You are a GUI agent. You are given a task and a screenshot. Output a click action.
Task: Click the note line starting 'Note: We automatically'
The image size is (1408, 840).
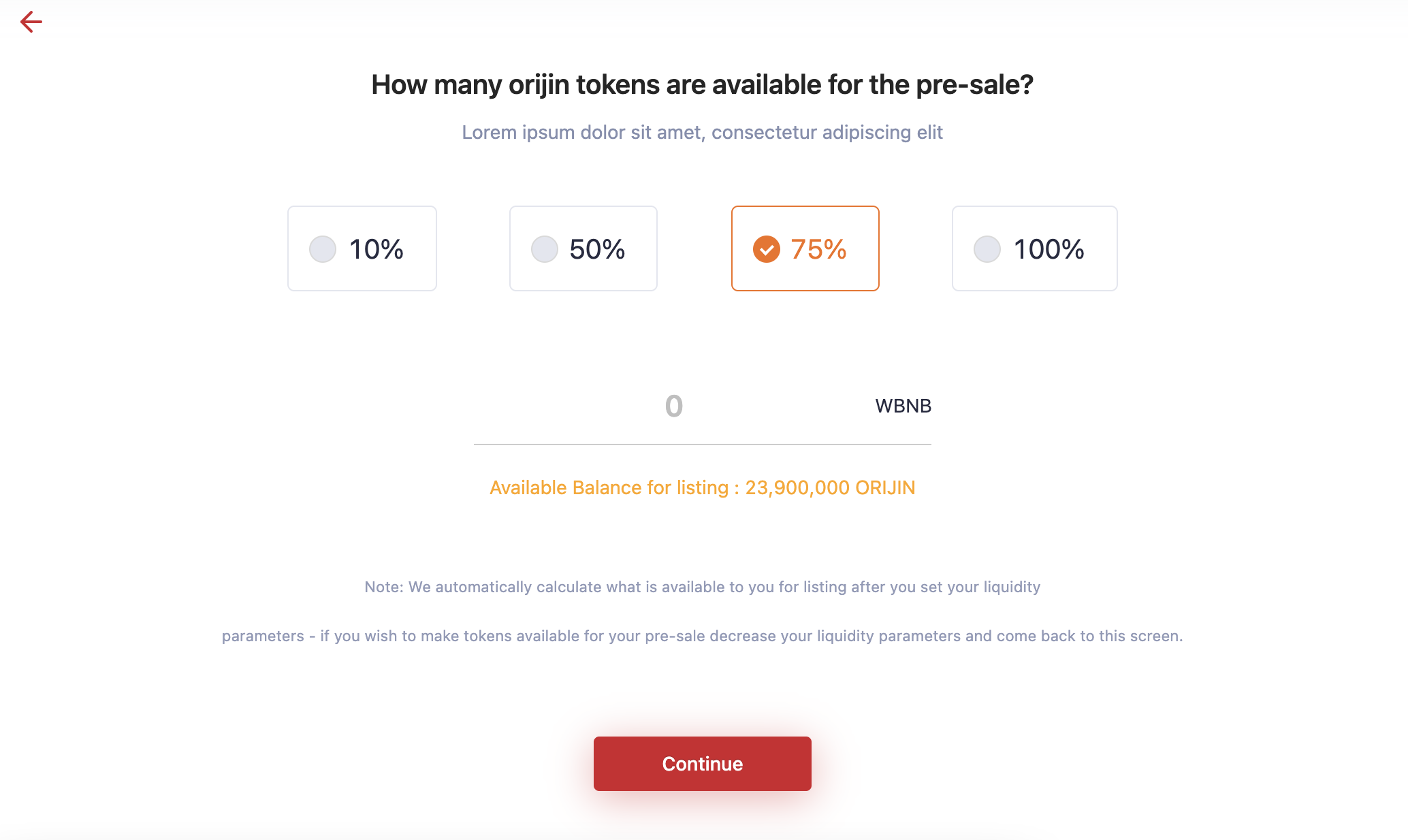point(703,587)
